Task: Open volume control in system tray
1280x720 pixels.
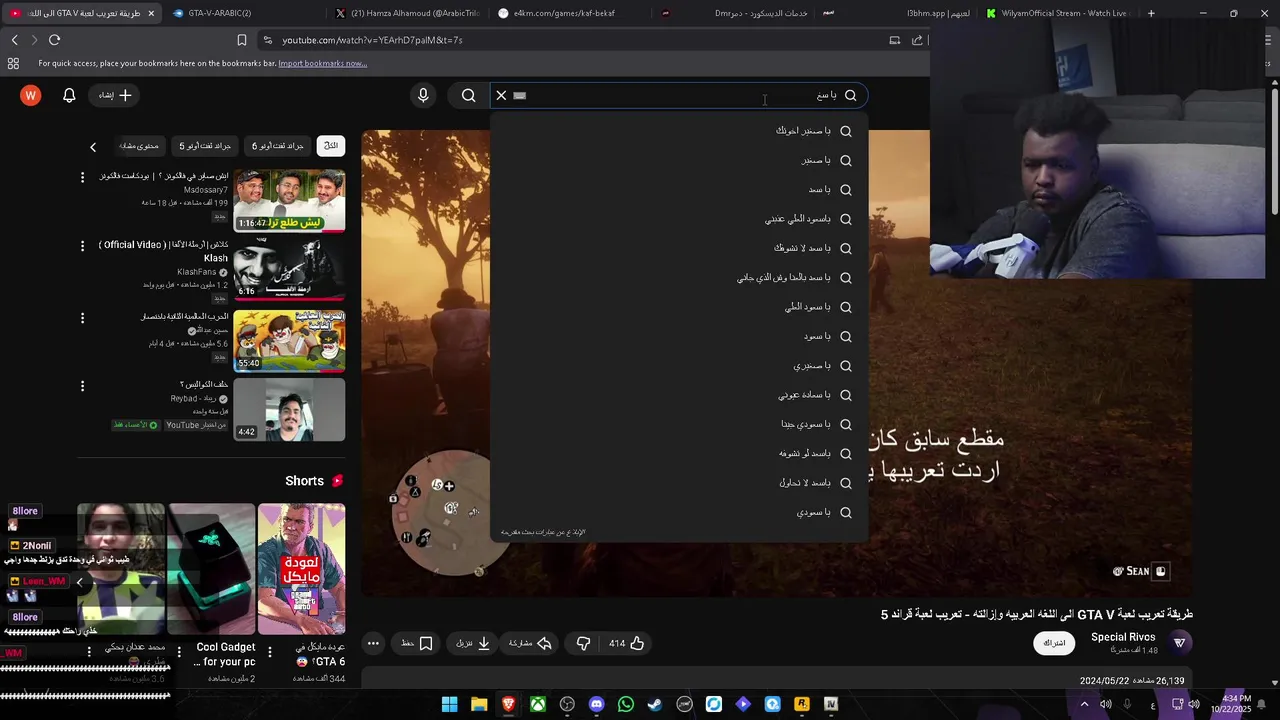Action: pyautogui.click(x=1194, y=704)
